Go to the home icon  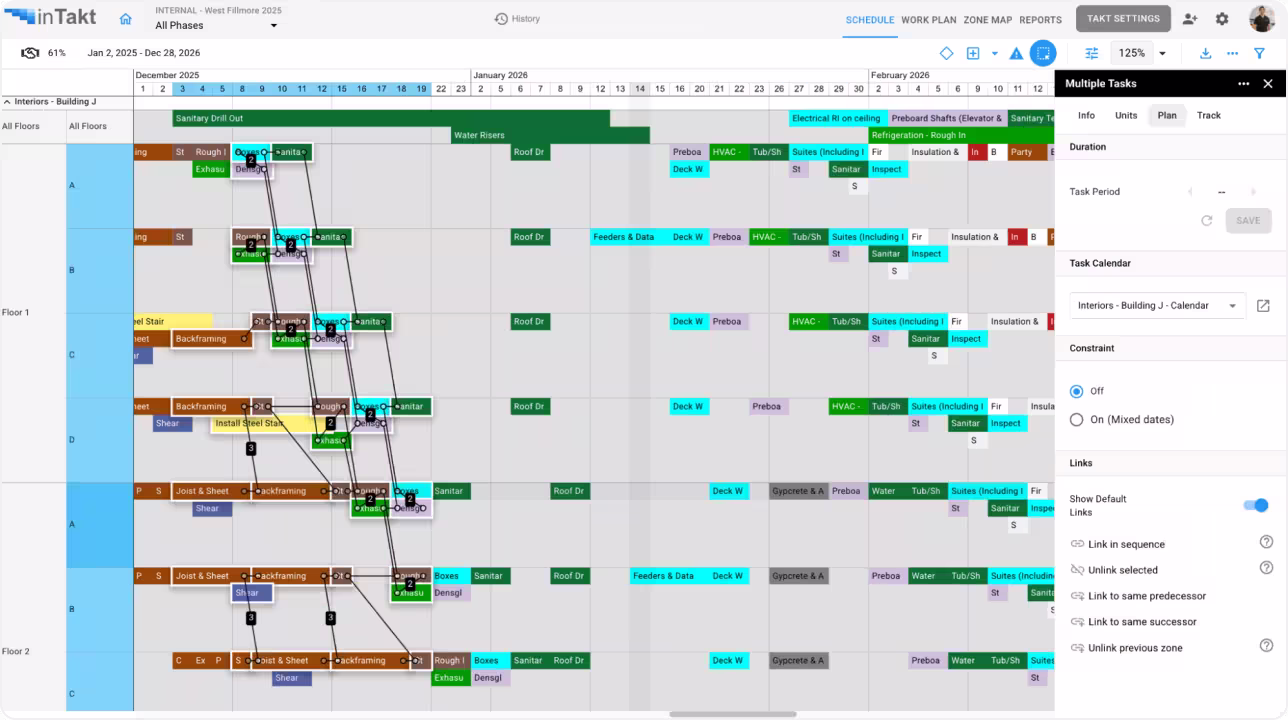pyautogui.click(x=125, y=19)
